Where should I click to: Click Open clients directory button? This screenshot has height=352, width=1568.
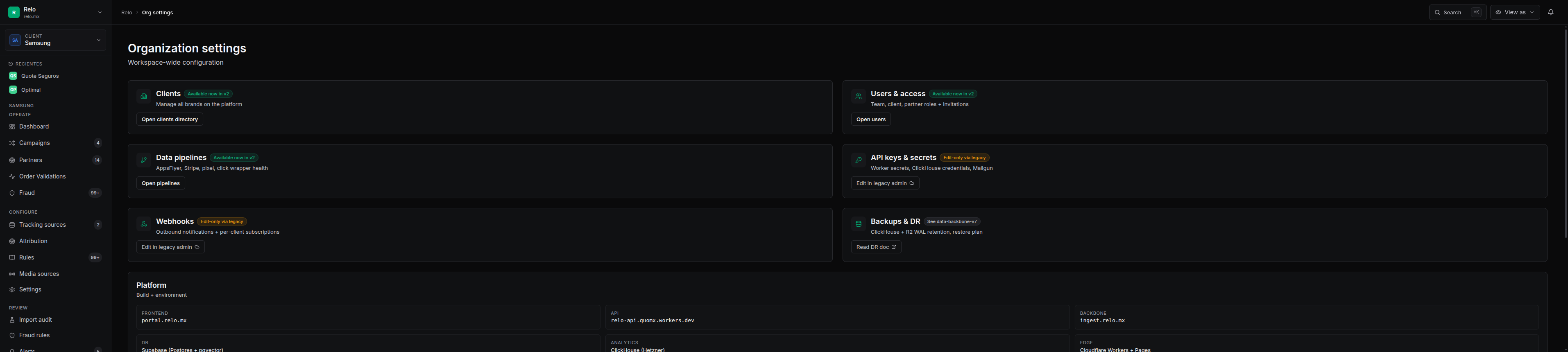[170, 120]
